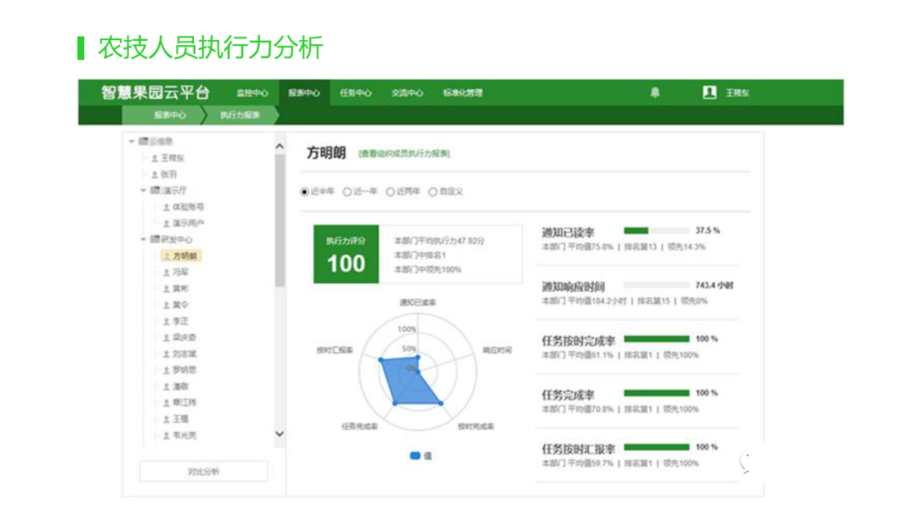The width and height of the screenshot is (900, 506).
Task: Click the group icon beside 研发中心
Action: pos(155,240)
